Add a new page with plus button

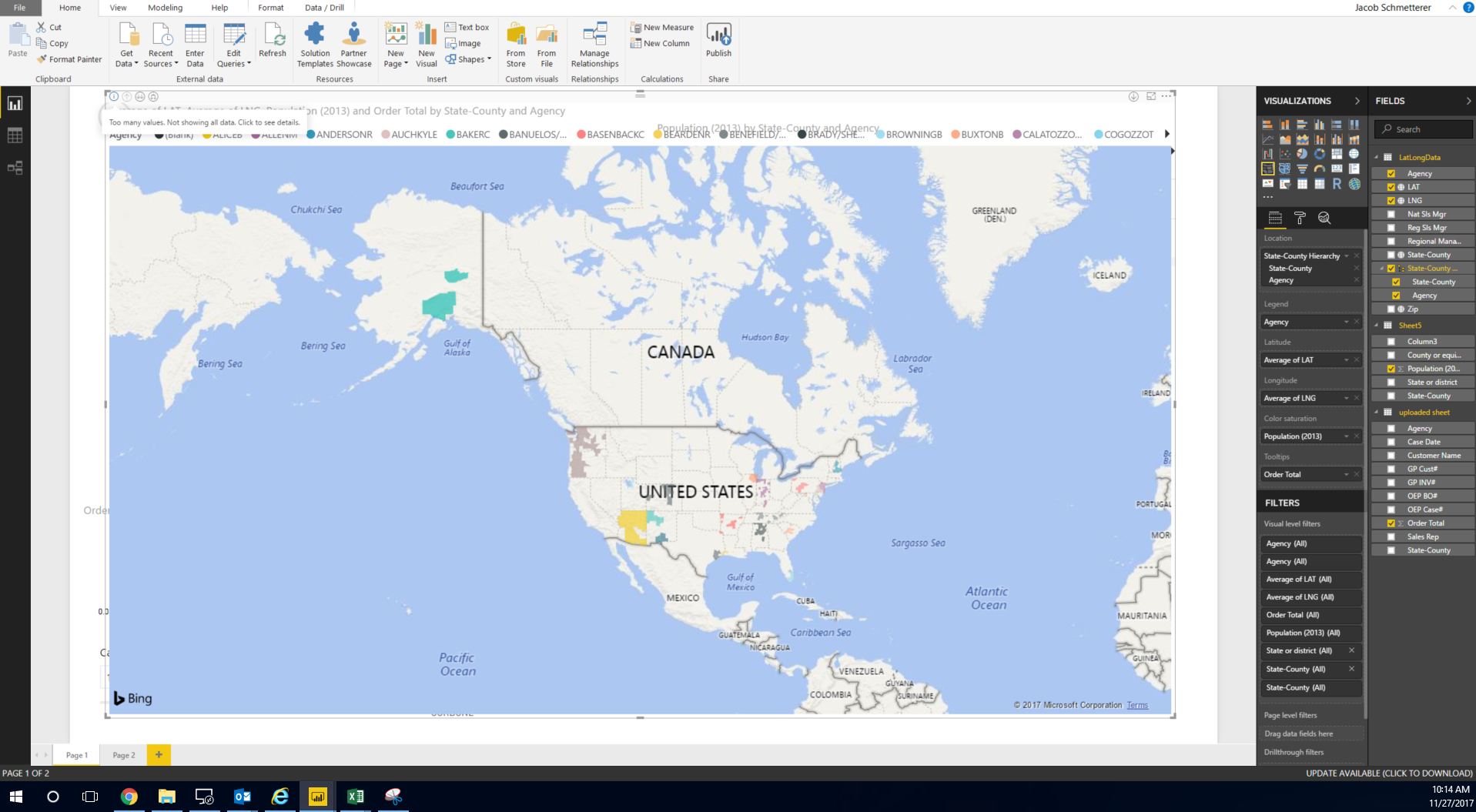[159, 755]
